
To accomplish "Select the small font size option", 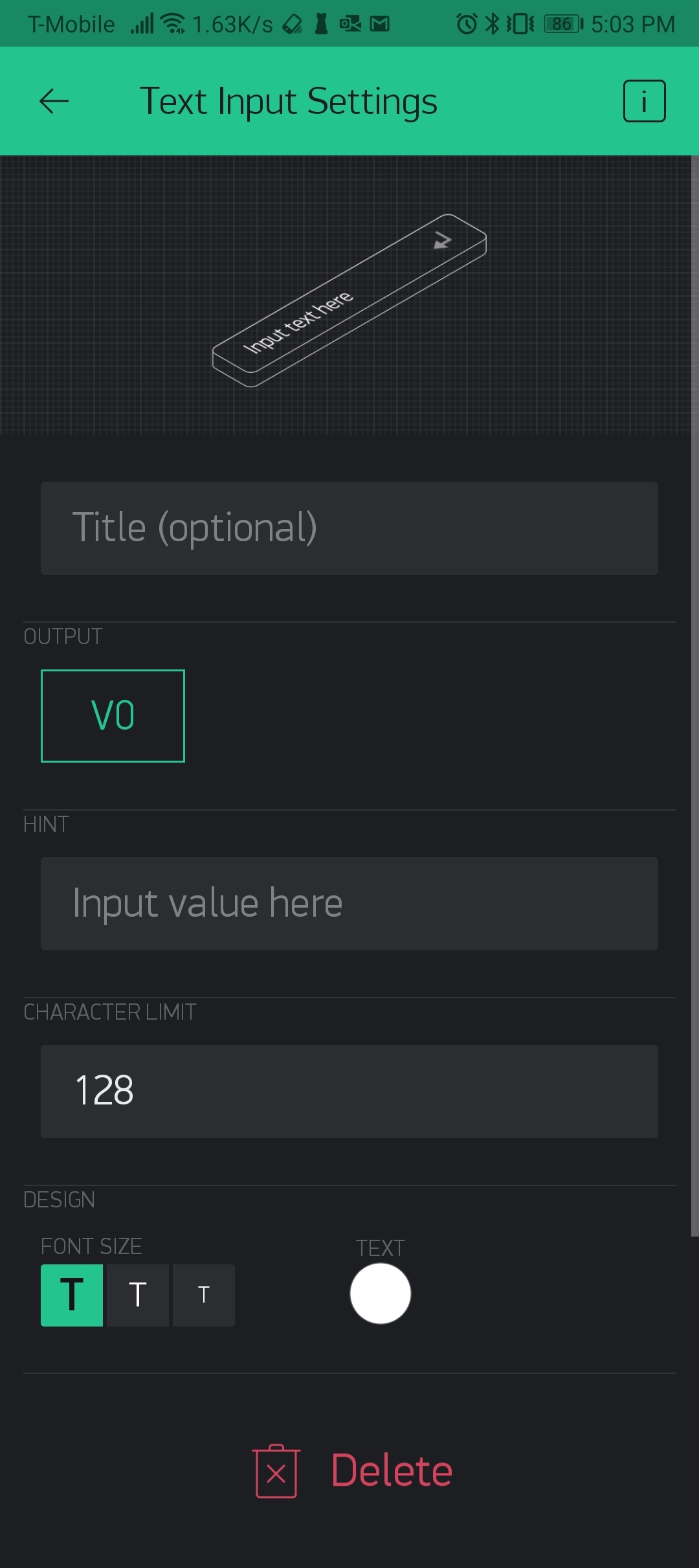I will pyautogui.click(x=204, y=1295).
